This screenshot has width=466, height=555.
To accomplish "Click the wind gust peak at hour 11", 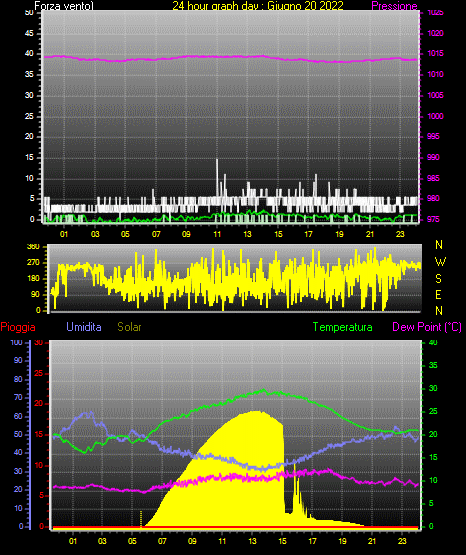I will (217, 160).
